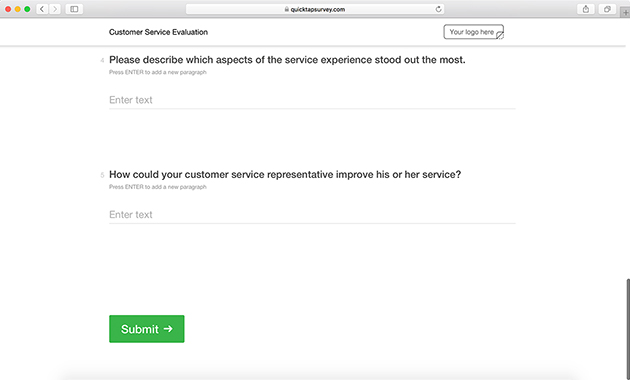The image size is (630, 380).
Task: Minimize the window with the yellow button
Action: pyautogui.click(x=17, y=9)
